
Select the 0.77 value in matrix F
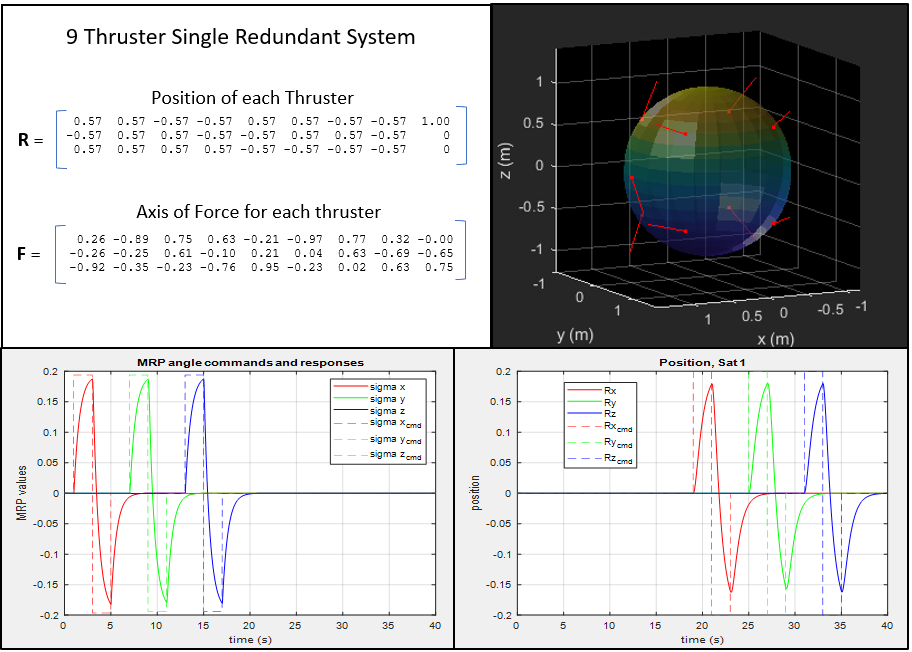click(x=352, y=240)
